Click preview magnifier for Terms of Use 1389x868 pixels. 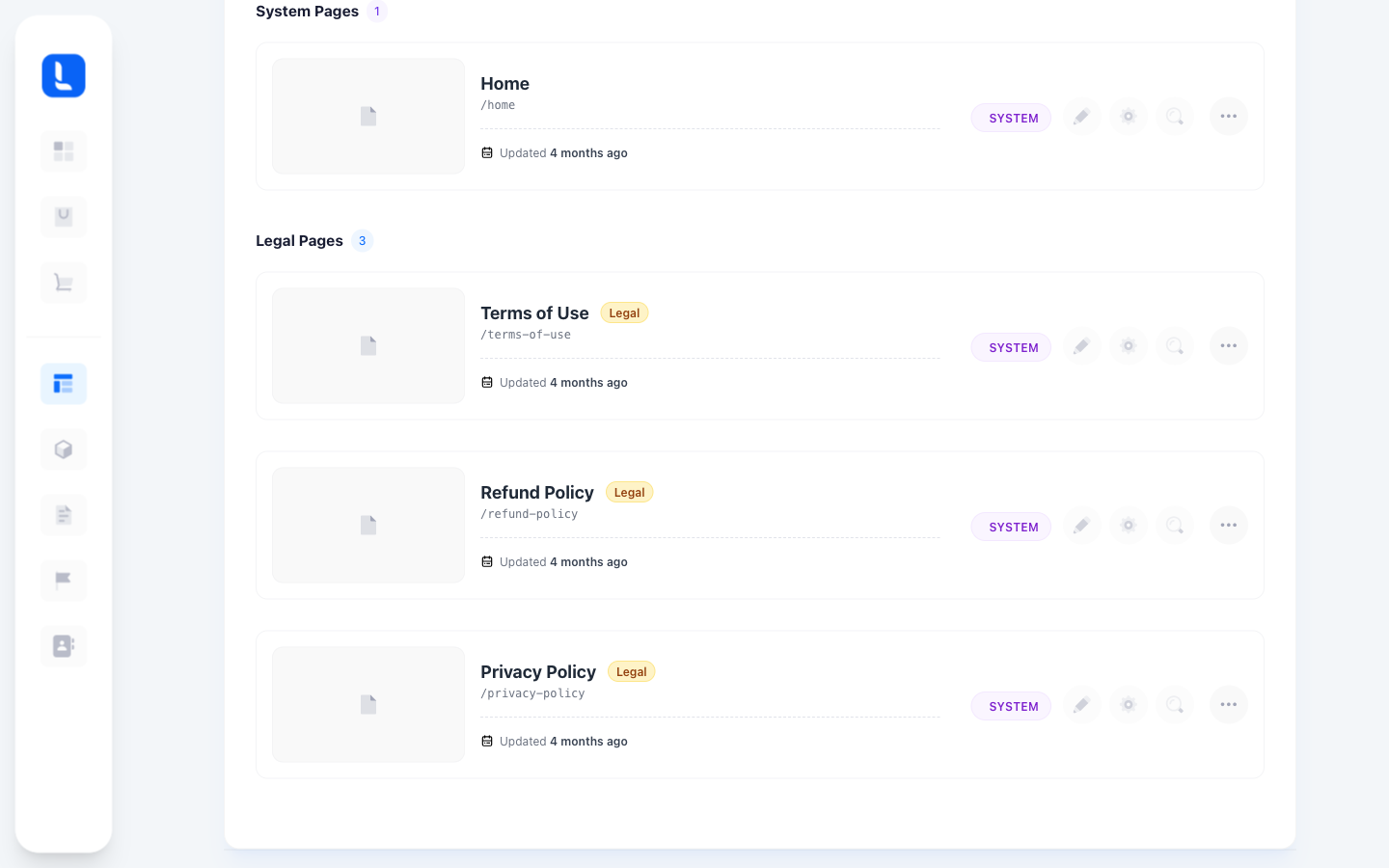tap(1175, 346)
